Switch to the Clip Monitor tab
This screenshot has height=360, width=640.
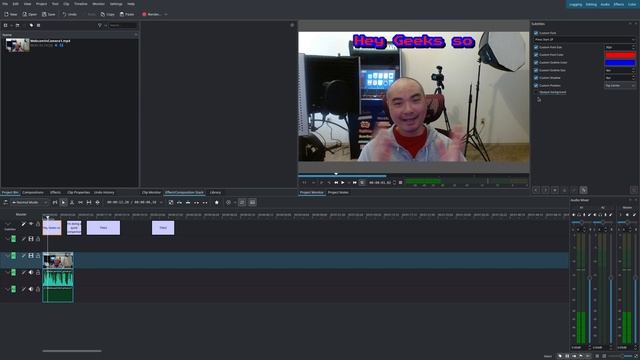coord(151,192)
